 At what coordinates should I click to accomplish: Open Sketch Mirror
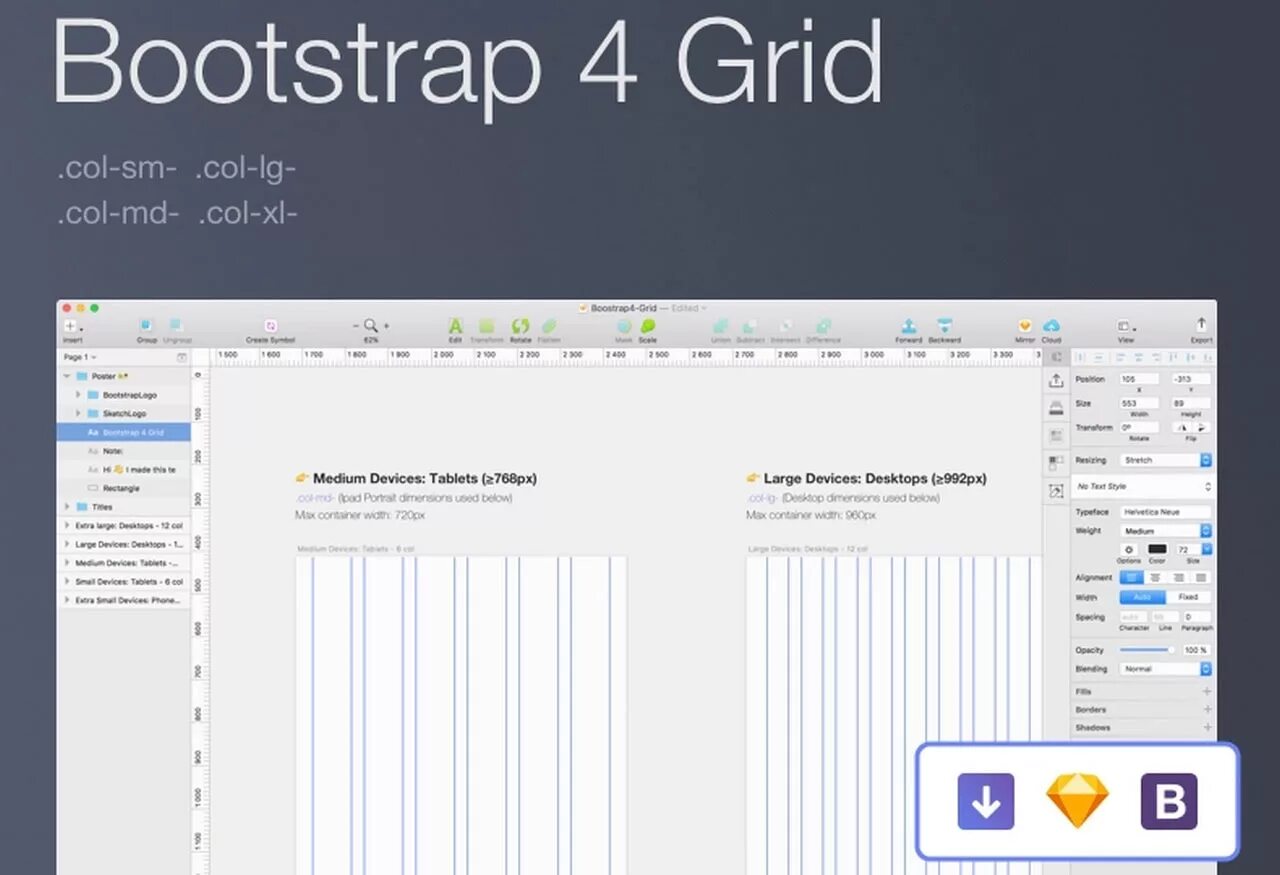click(1025, 326)
